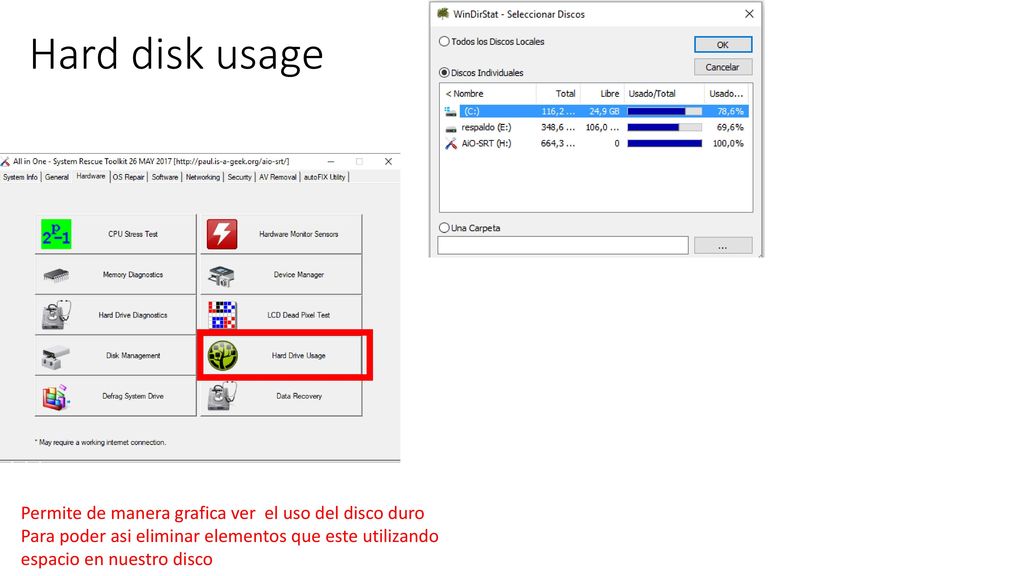1024x576 pixels.
Task: Open Disk Management drive icon
Action: point(56,357)
